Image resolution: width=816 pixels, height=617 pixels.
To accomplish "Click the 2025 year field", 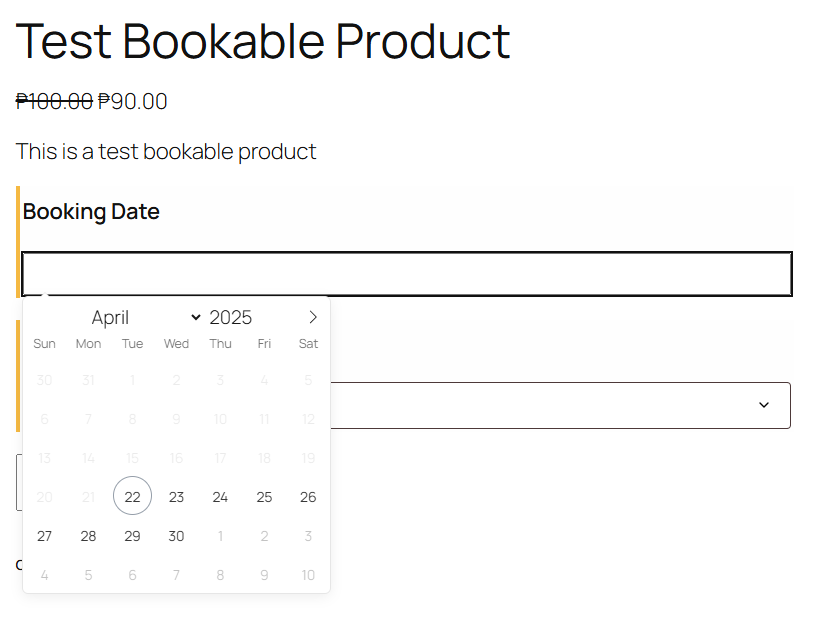I will click(x=231, y=318).
